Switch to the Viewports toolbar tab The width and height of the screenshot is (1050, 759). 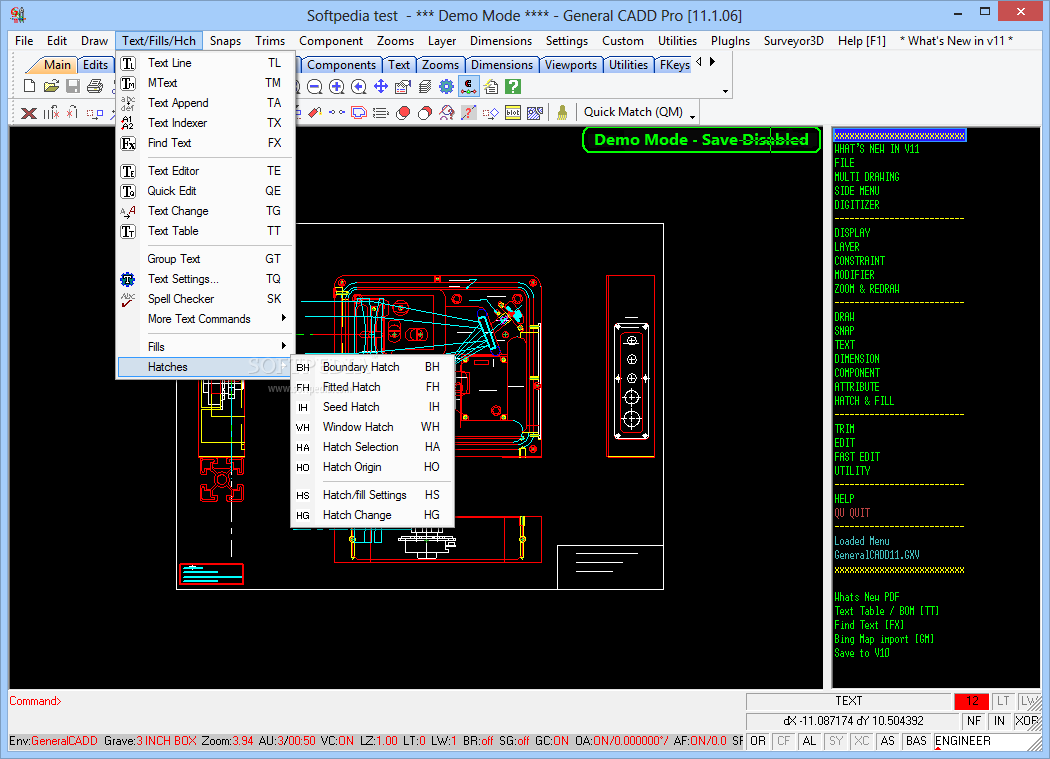click(x=571, y=65)
